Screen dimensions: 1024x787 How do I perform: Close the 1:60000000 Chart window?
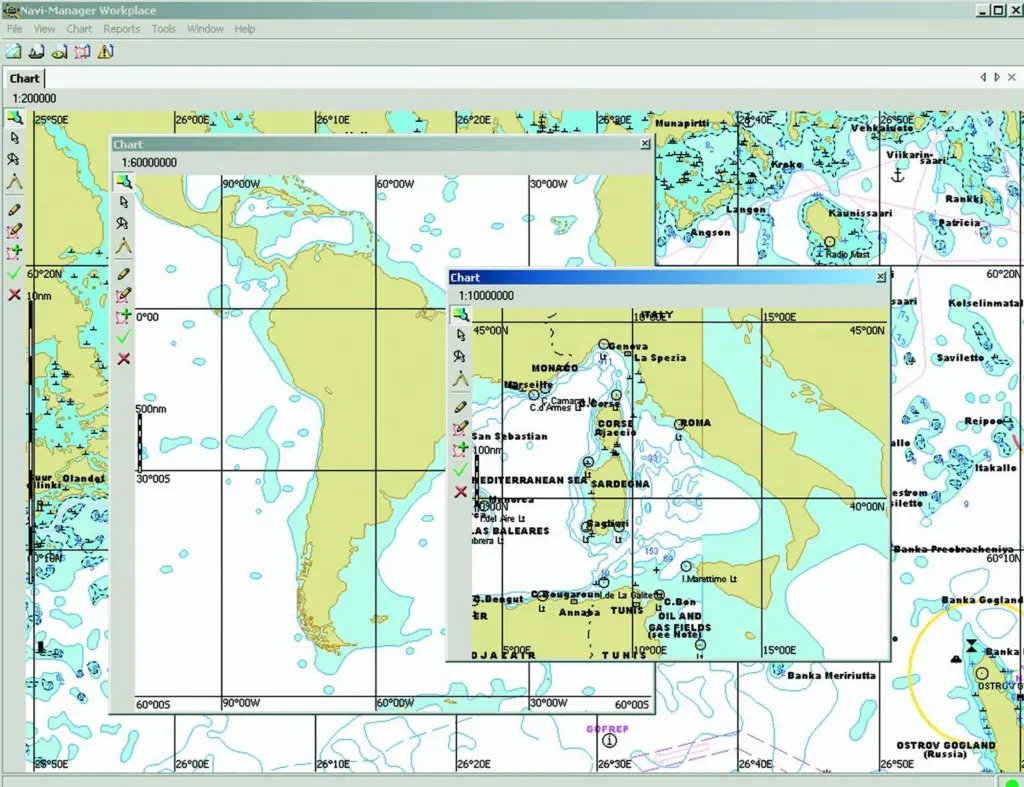point(645,143)
